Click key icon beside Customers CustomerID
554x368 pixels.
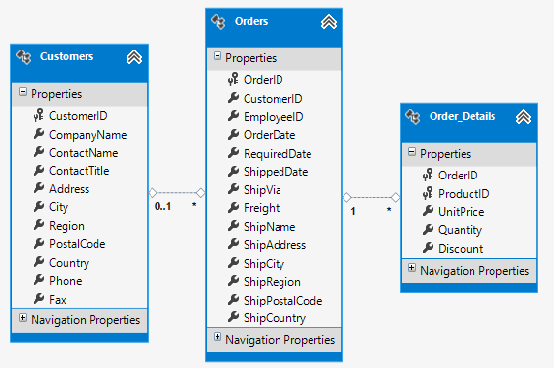pyautogui.click(x=39, y=115)
